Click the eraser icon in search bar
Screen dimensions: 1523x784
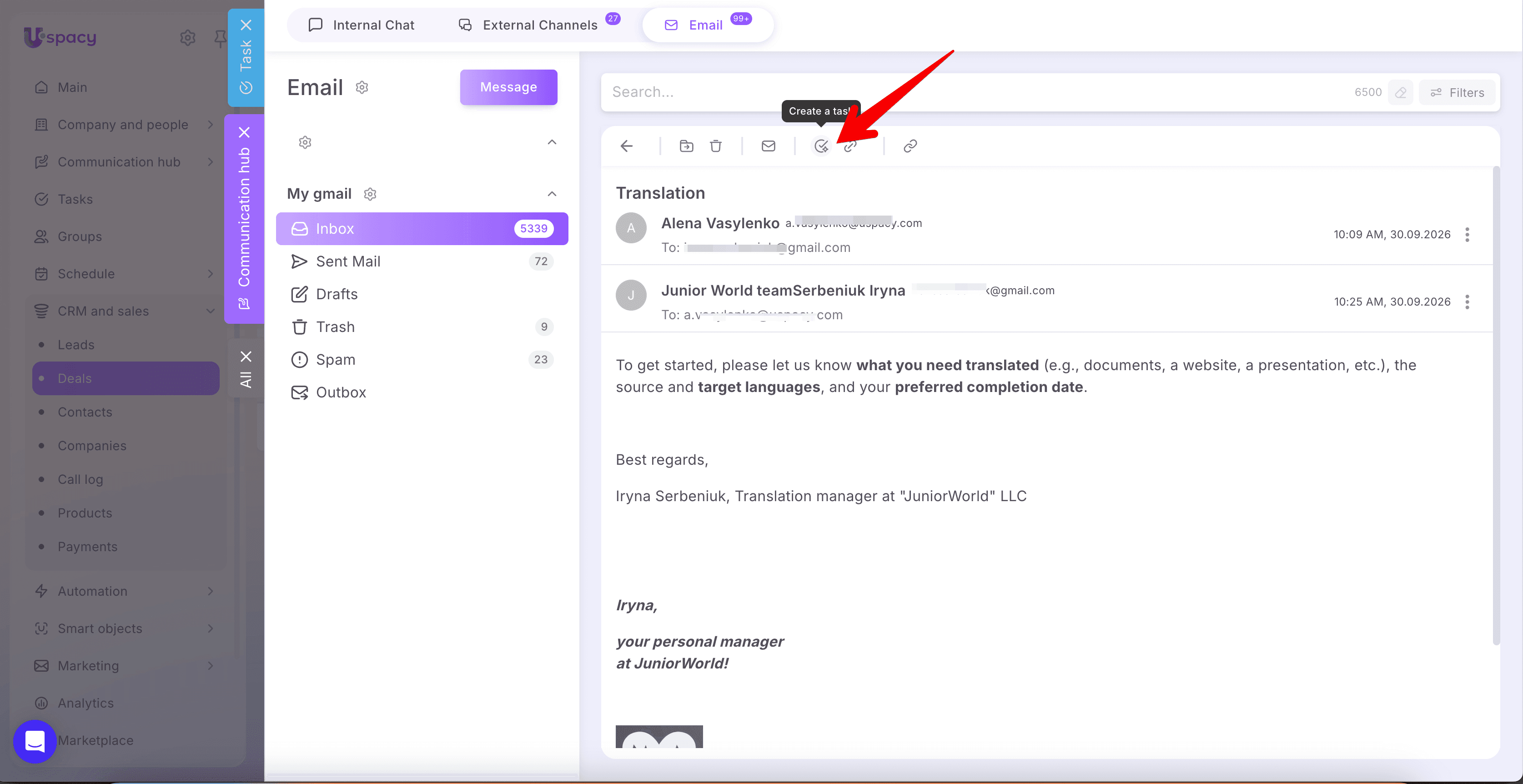pyautogui.click(x=1400, y=92)
